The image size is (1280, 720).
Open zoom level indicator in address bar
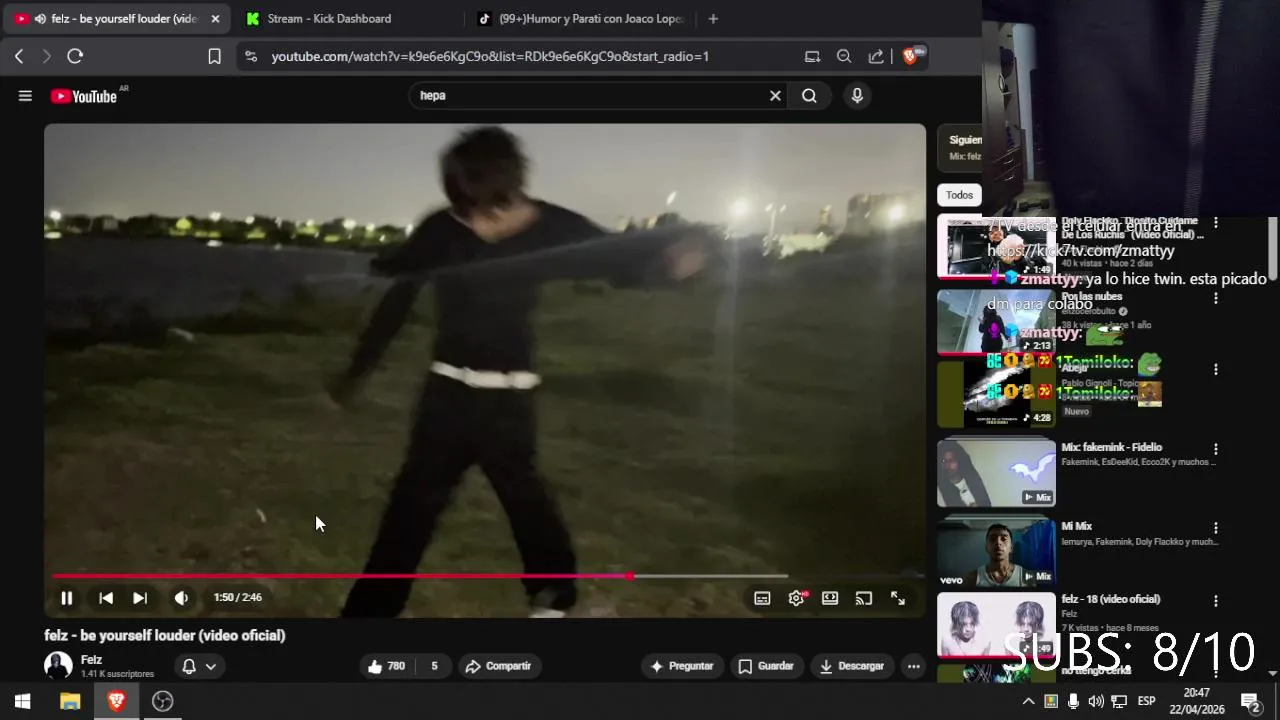[844, 57]
